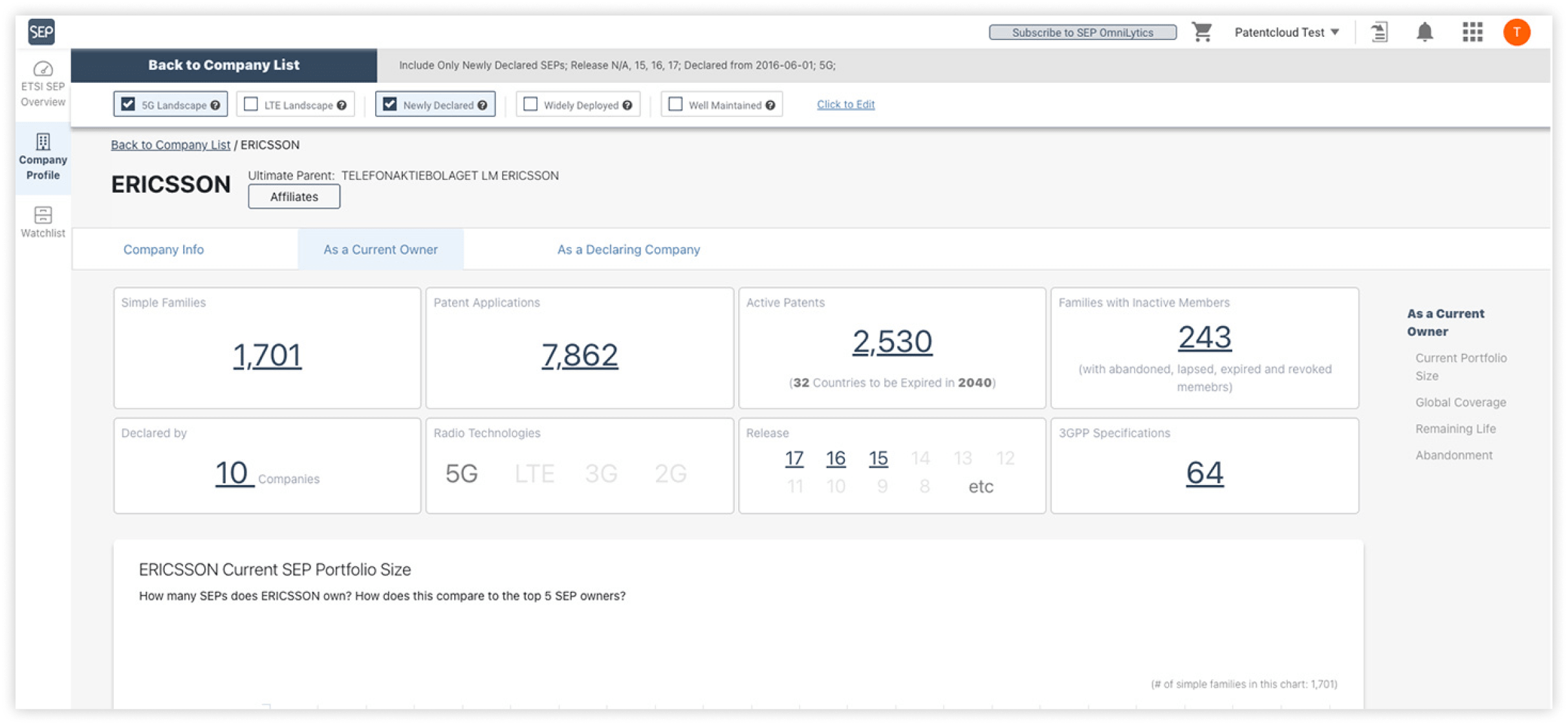Open the shopping cart

tap(1202, 32)
